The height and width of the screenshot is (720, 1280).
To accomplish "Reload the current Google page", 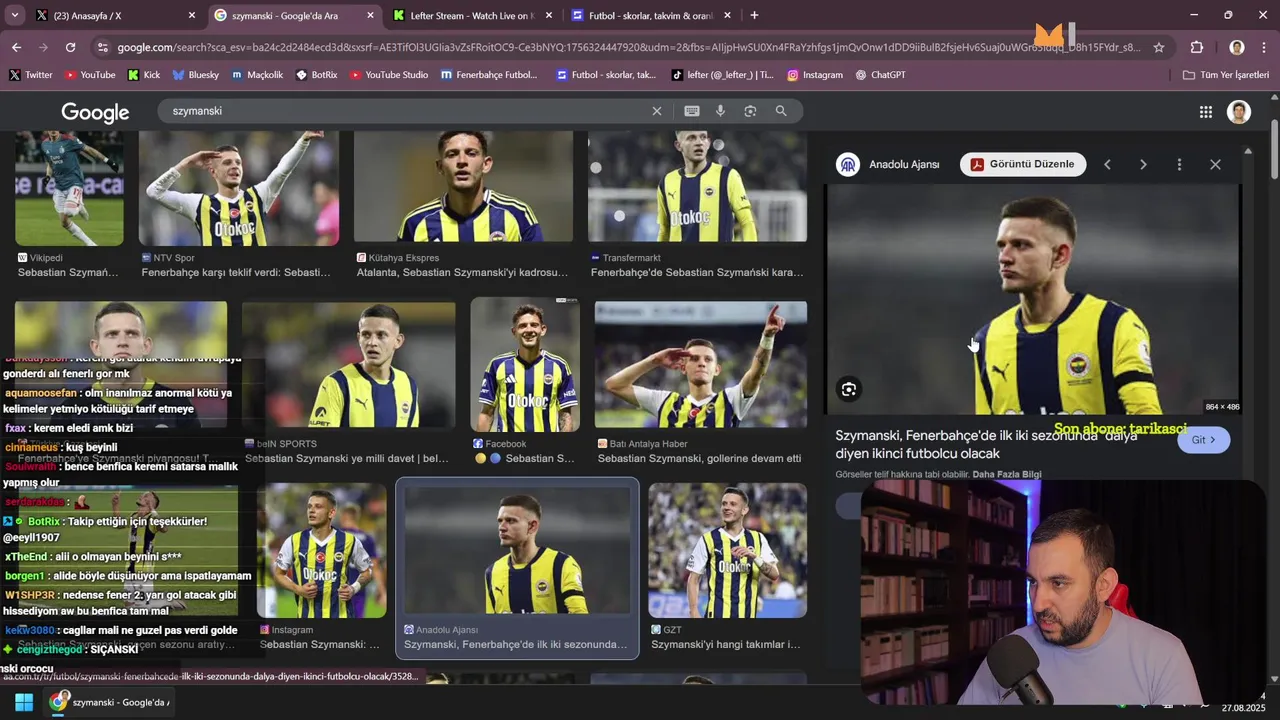I will pos(70,47).
